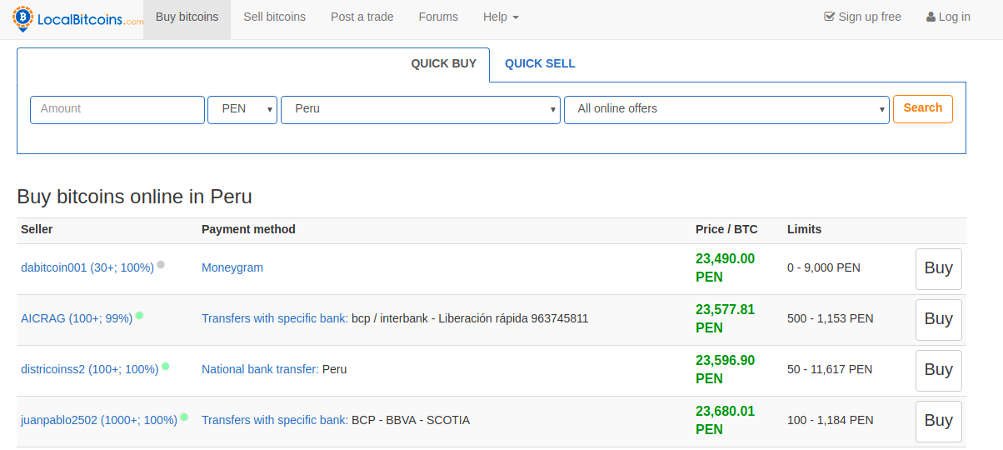Open seller dabitcoin001 profile
This screenshot has width=1003, height=450.
coord(88,268)
